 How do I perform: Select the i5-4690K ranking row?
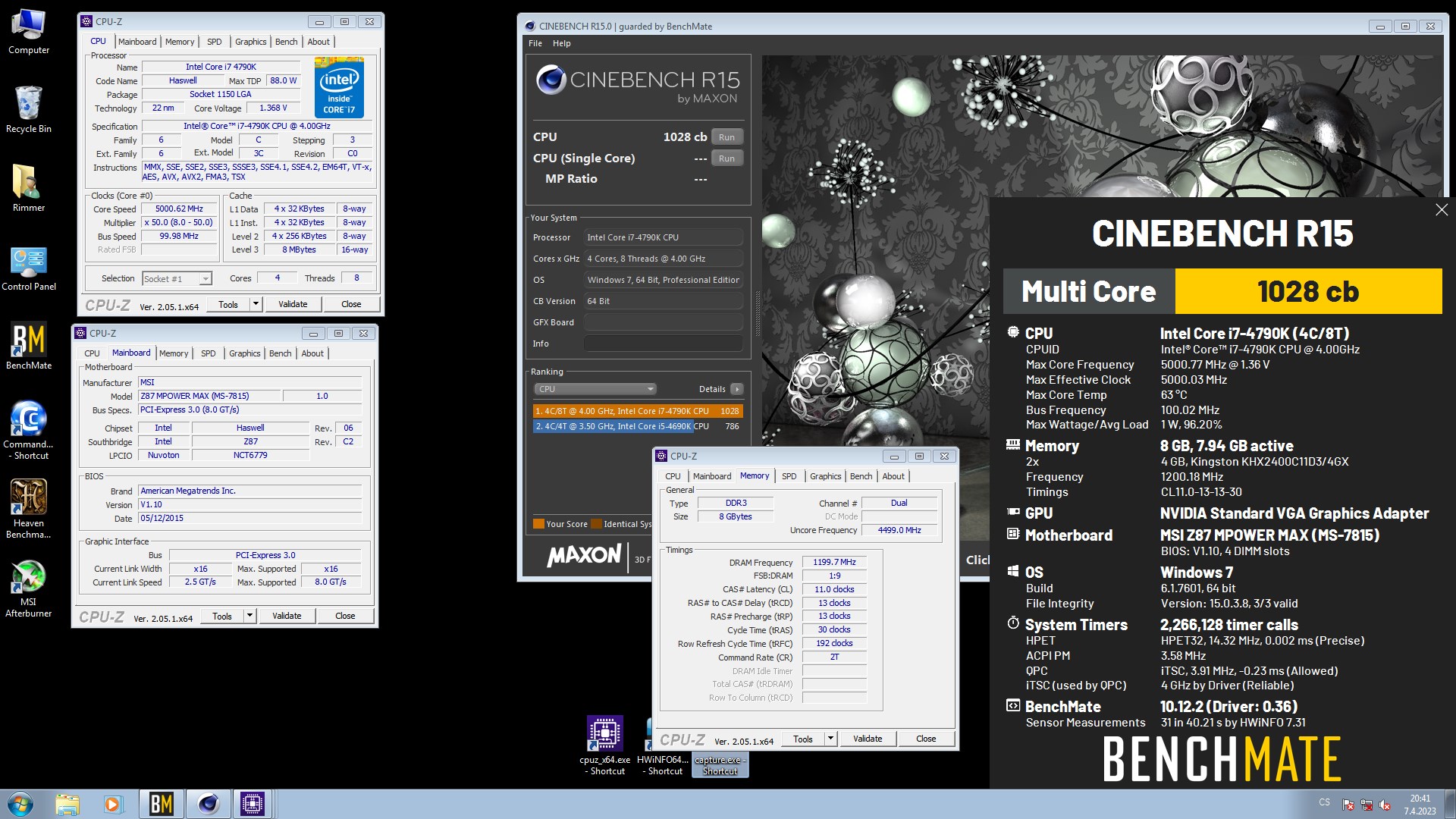pyautogui.click(x=638, y=426)
